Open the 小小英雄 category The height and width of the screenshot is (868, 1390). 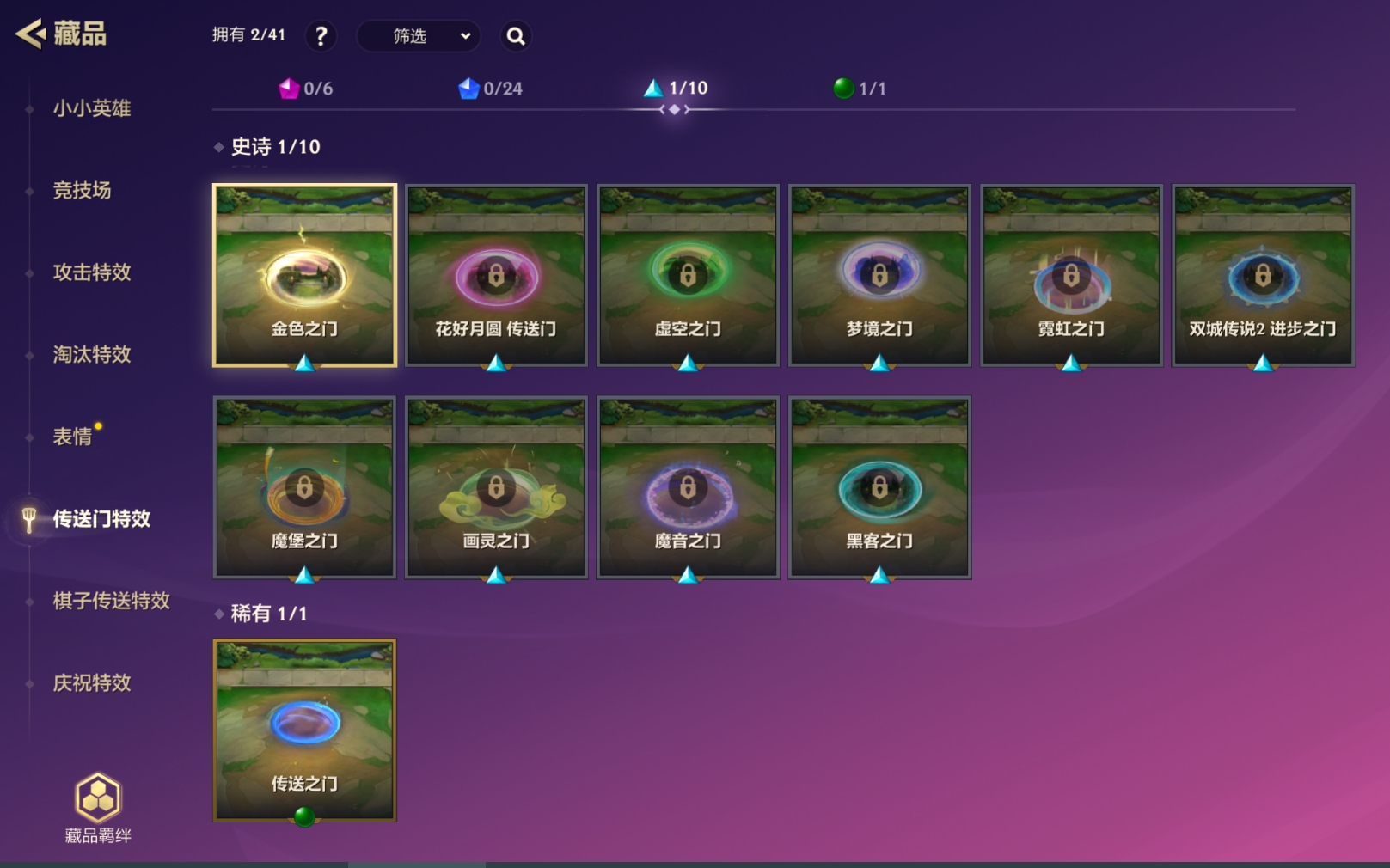coord(92,108)
